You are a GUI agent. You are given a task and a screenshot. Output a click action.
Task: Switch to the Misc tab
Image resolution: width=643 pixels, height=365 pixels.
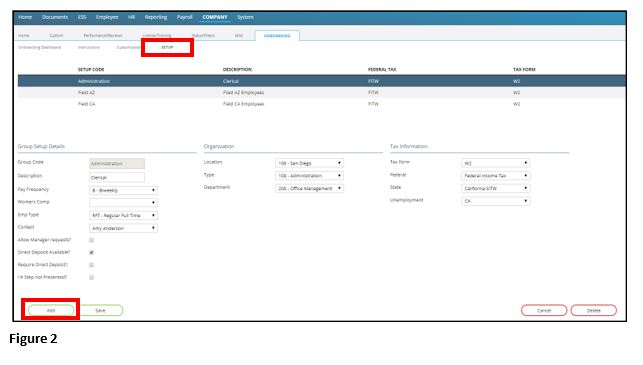239,36
